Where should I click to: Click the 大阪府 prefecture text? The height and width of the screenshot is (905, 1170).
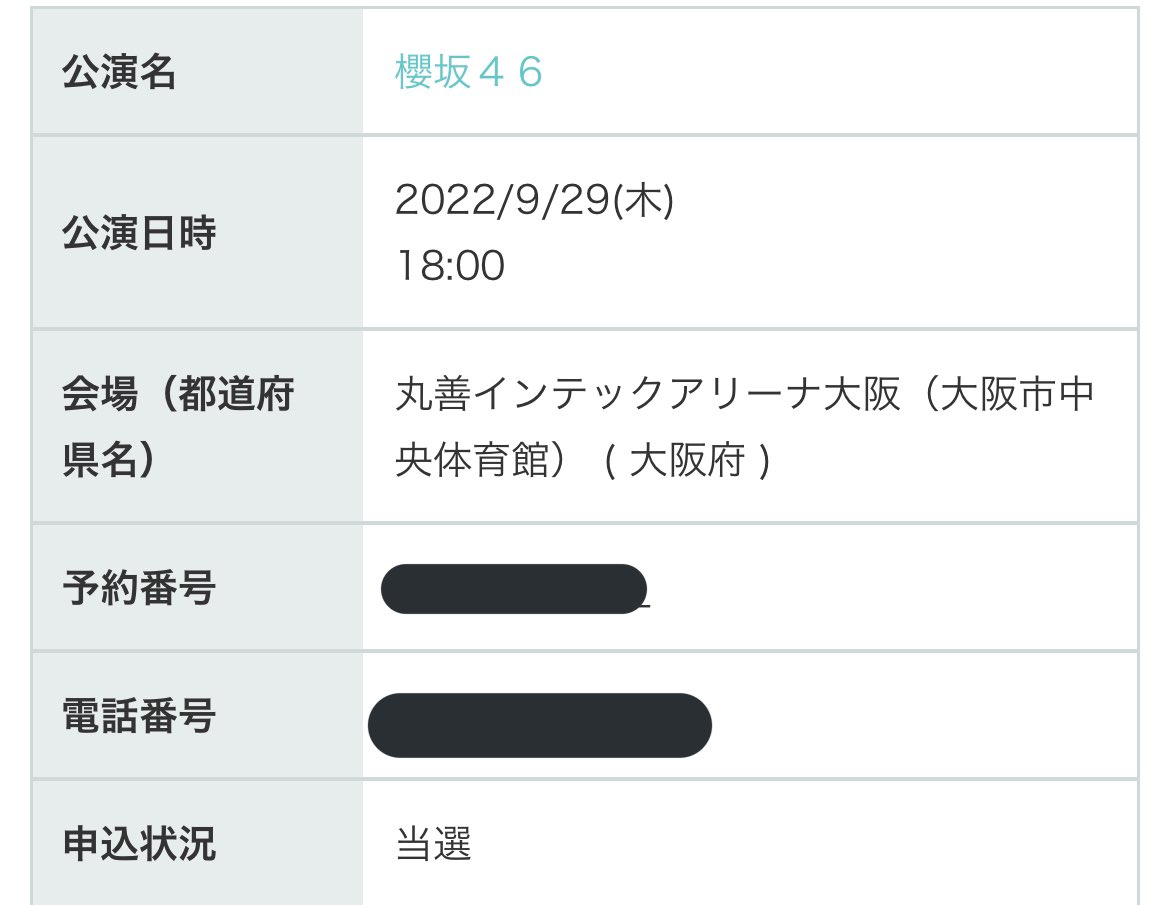[687, 460]
